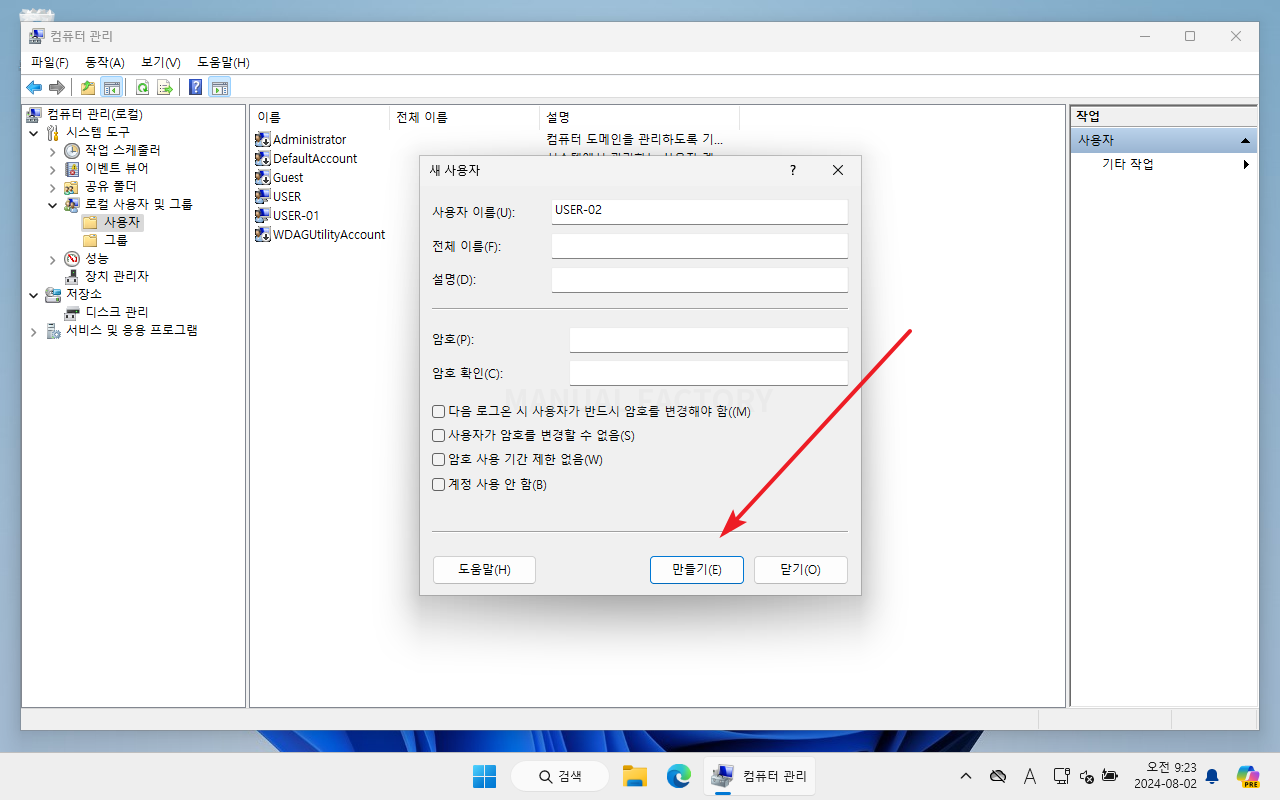Open the 동작(A) menu
Screen dimensions: 1280x800
tap(105, 62)
